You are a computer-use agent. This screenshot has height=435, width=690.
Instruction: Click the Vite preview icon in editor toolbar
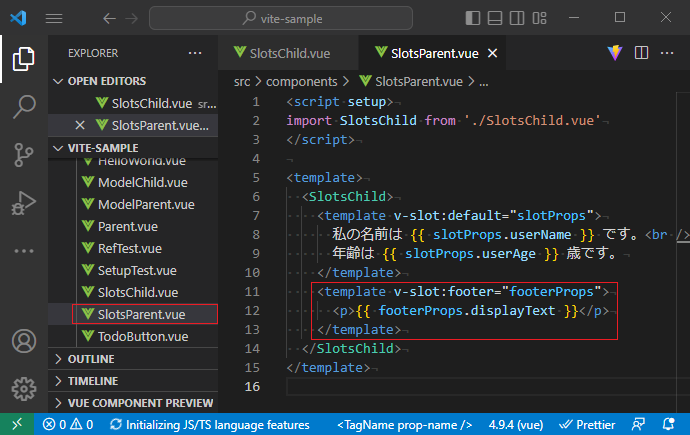[615, 53]
